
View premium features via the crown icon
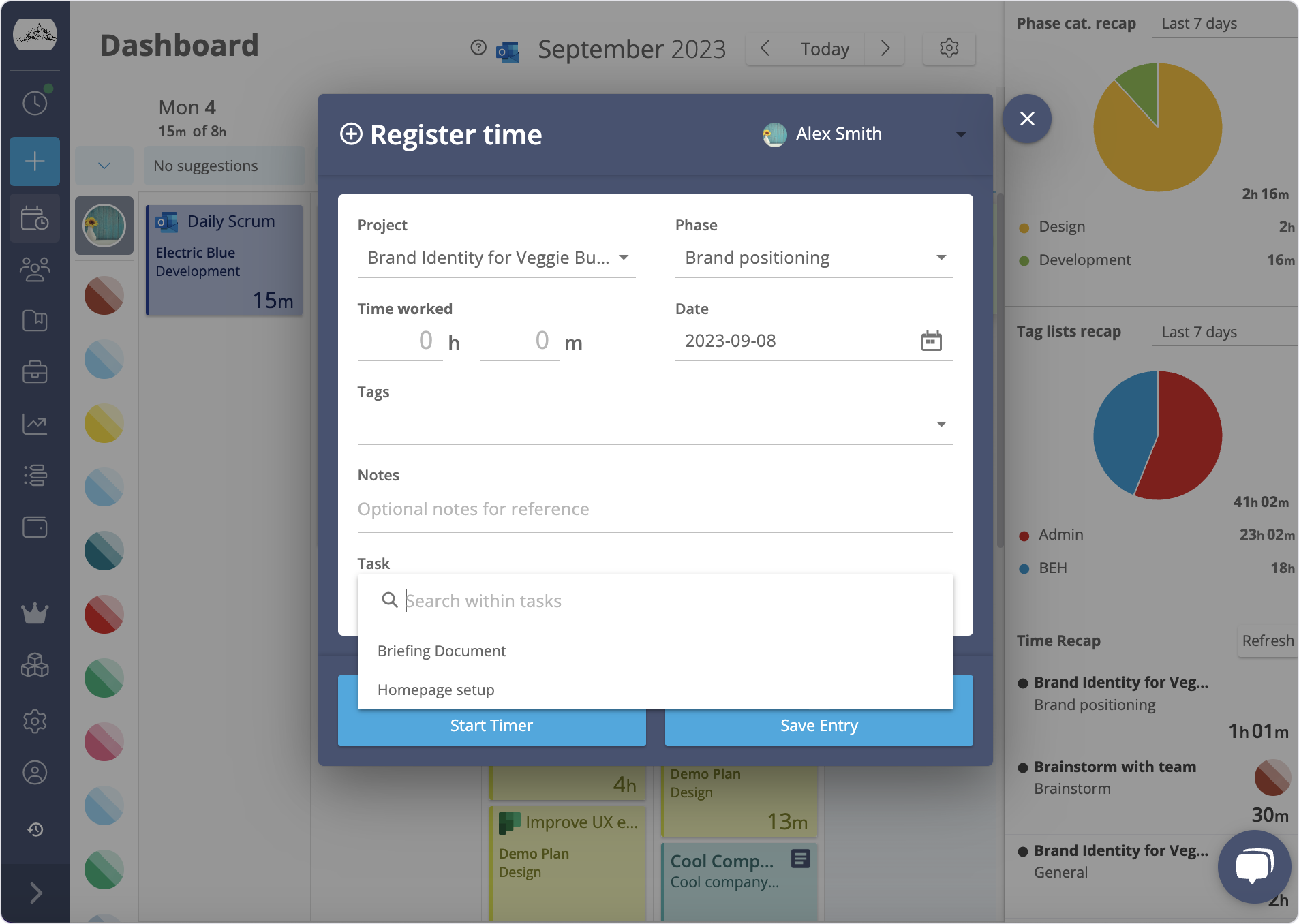(x=34, y=613)
